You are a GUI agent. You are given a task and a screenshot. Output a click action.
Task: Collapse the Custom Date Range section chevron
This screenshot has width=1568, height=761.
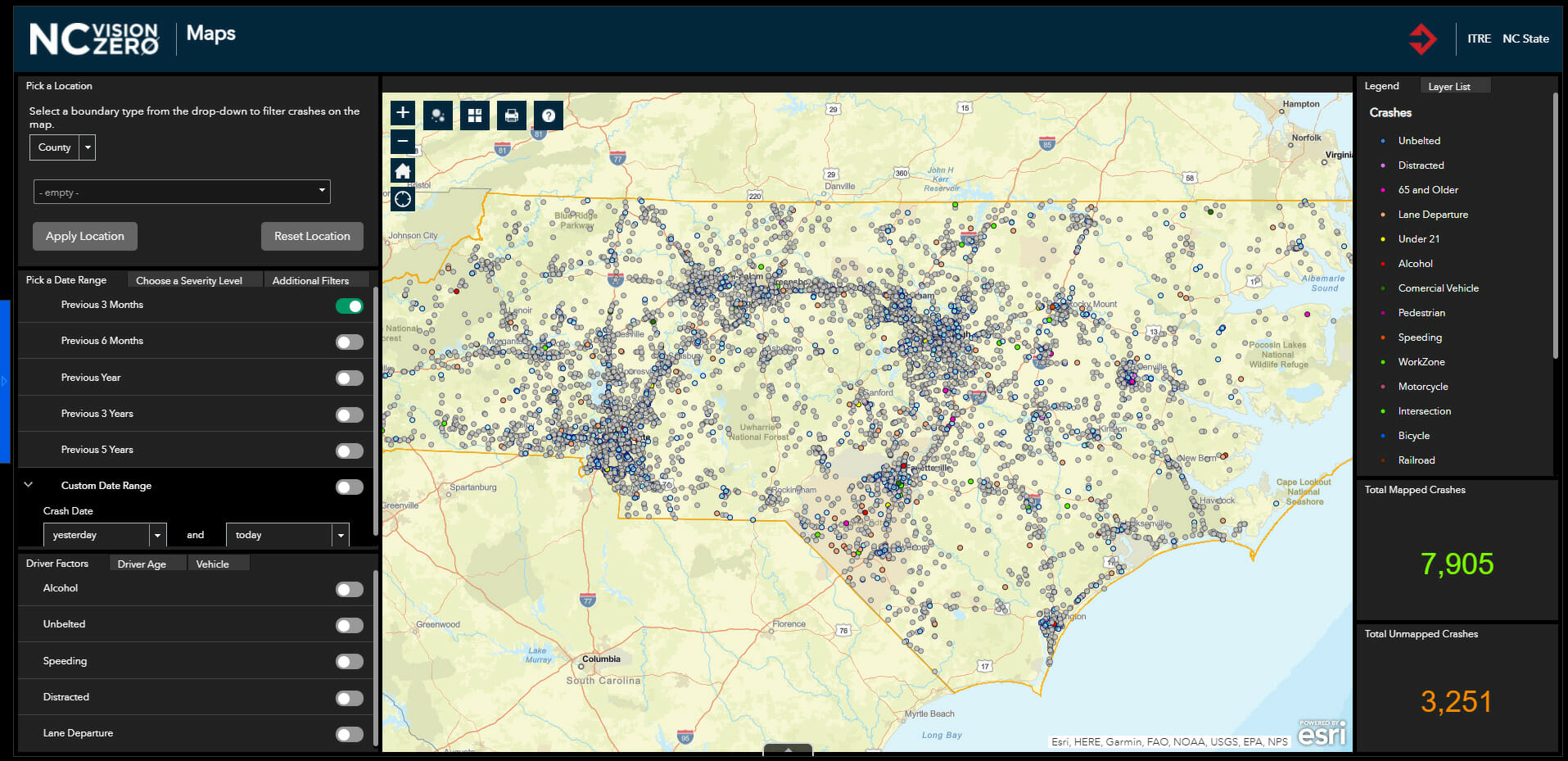[x=29, y=485]
